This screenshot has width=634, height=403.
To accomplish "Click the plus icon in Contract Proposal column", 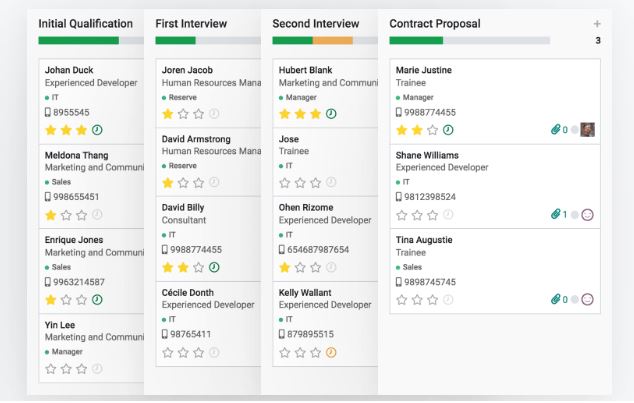I will pos(597,23).
